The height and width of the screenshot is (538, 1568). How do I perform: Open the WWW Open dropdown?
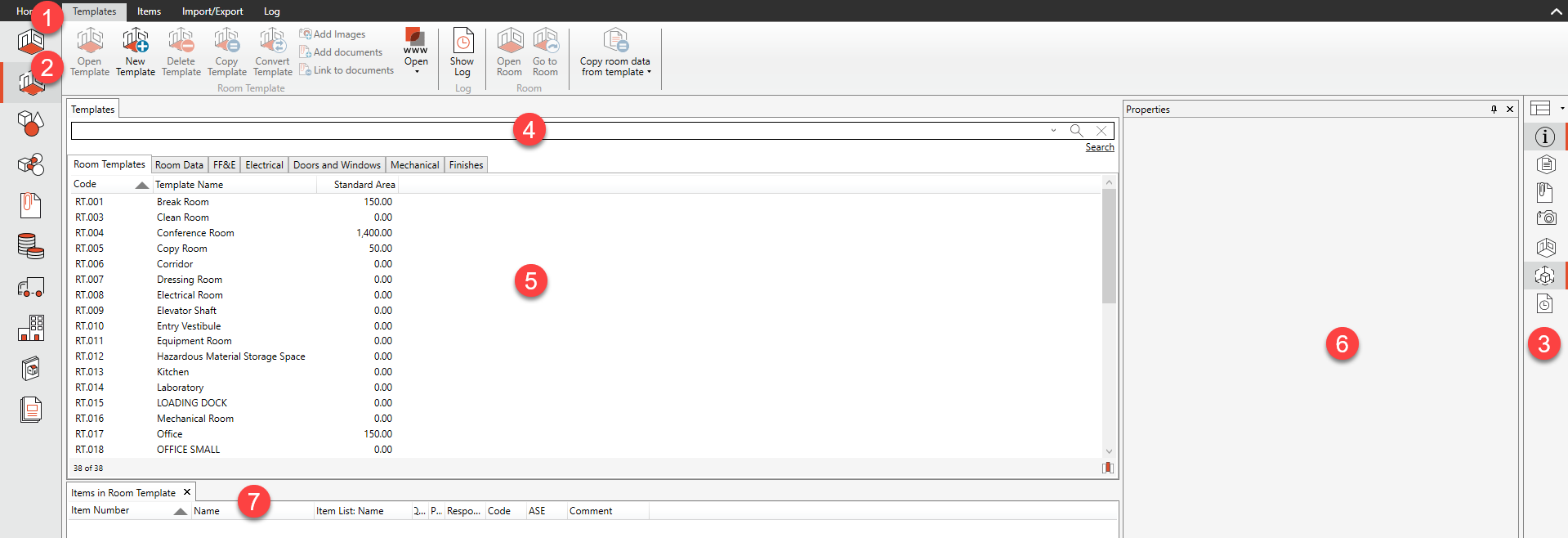tap(416, 71)
